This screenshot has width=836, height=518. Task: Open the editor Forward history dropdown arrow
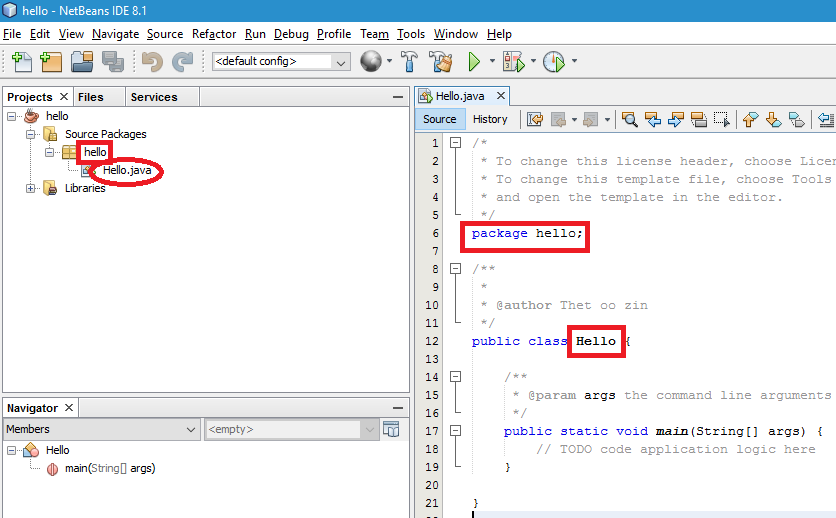tap(607, 119)
